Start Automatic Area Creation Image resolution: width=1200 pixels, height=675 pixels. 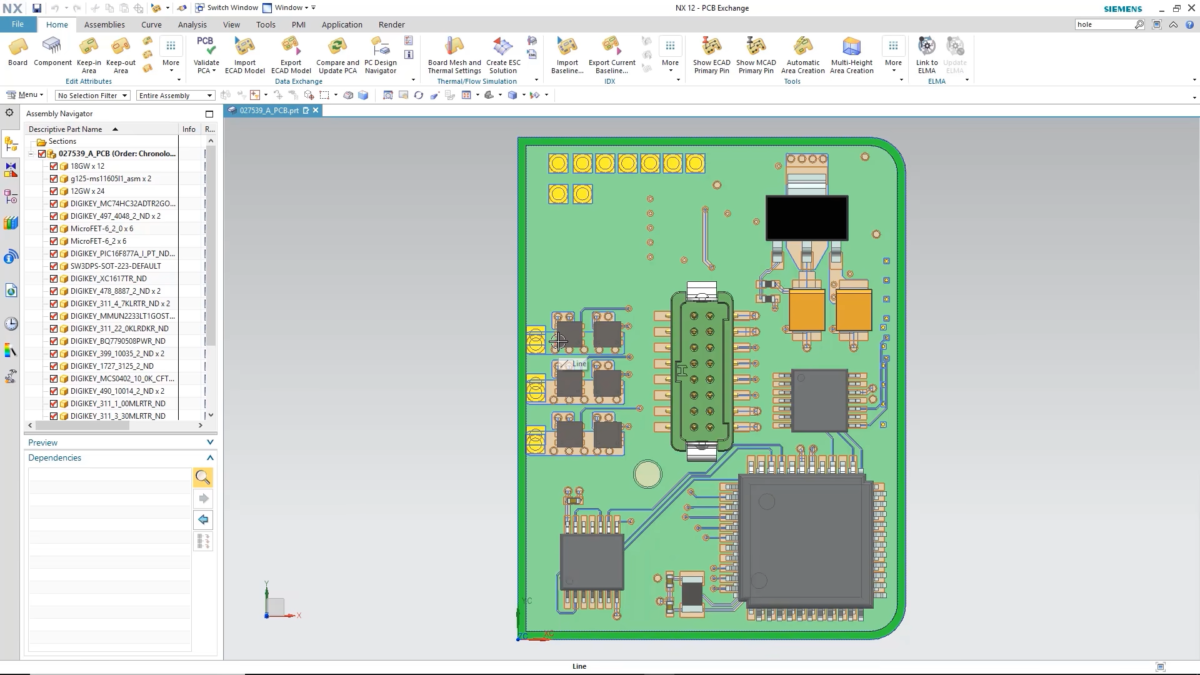(x=803, y=56)
